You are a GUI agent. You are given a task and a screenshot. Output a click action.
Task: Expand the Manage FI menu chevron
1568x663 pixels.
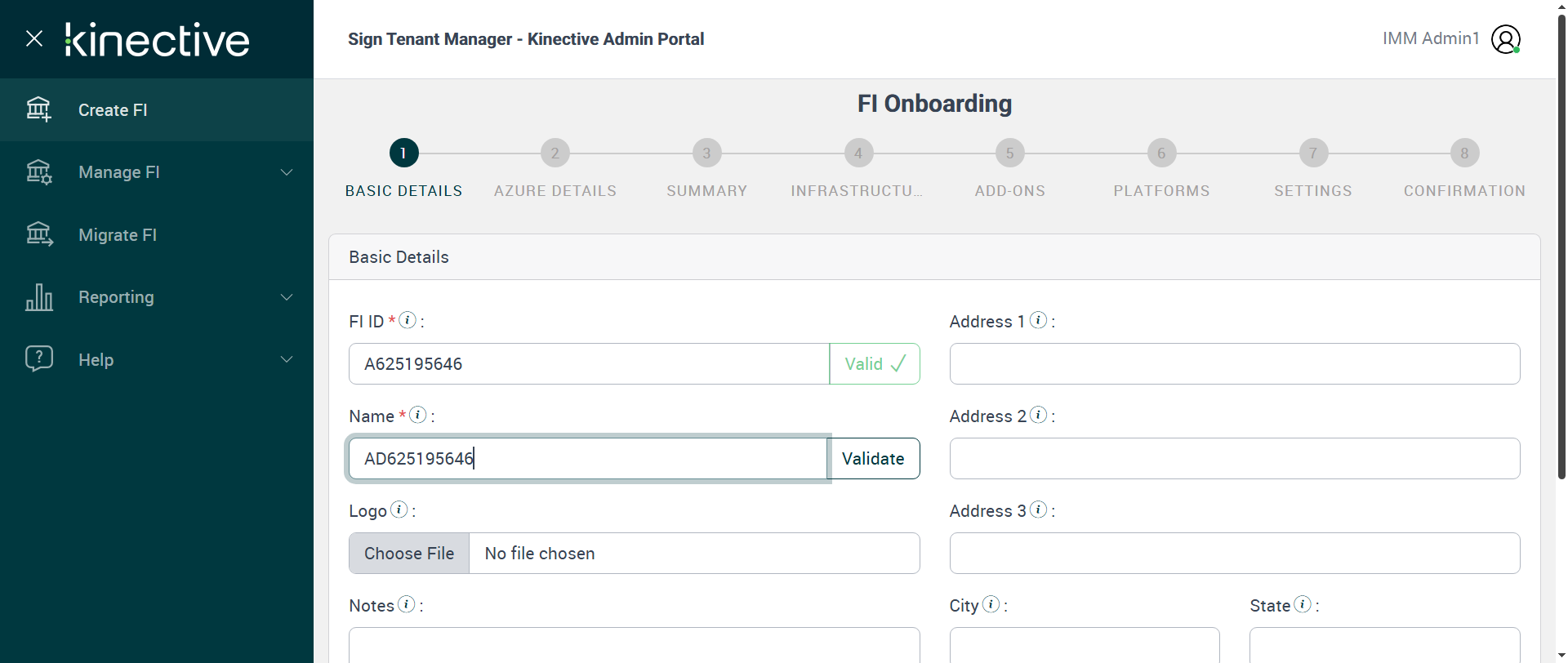click(x=287, y=172)
